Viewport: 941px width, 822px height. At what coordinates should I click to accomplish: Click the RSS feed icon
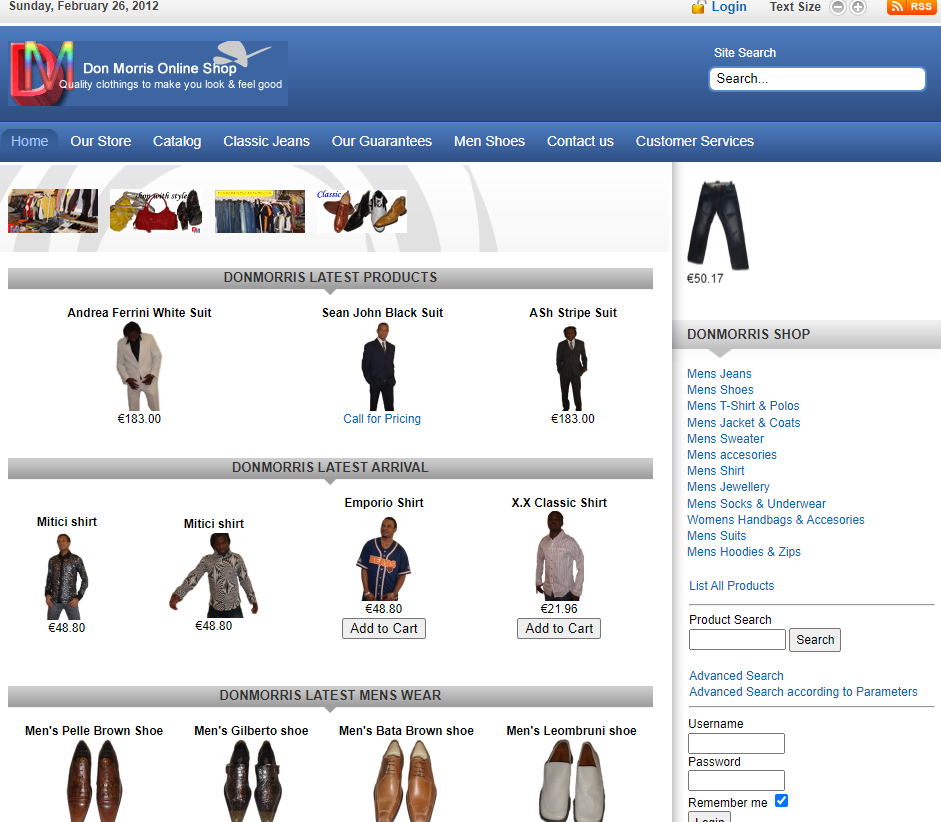[x=911, y=7]
